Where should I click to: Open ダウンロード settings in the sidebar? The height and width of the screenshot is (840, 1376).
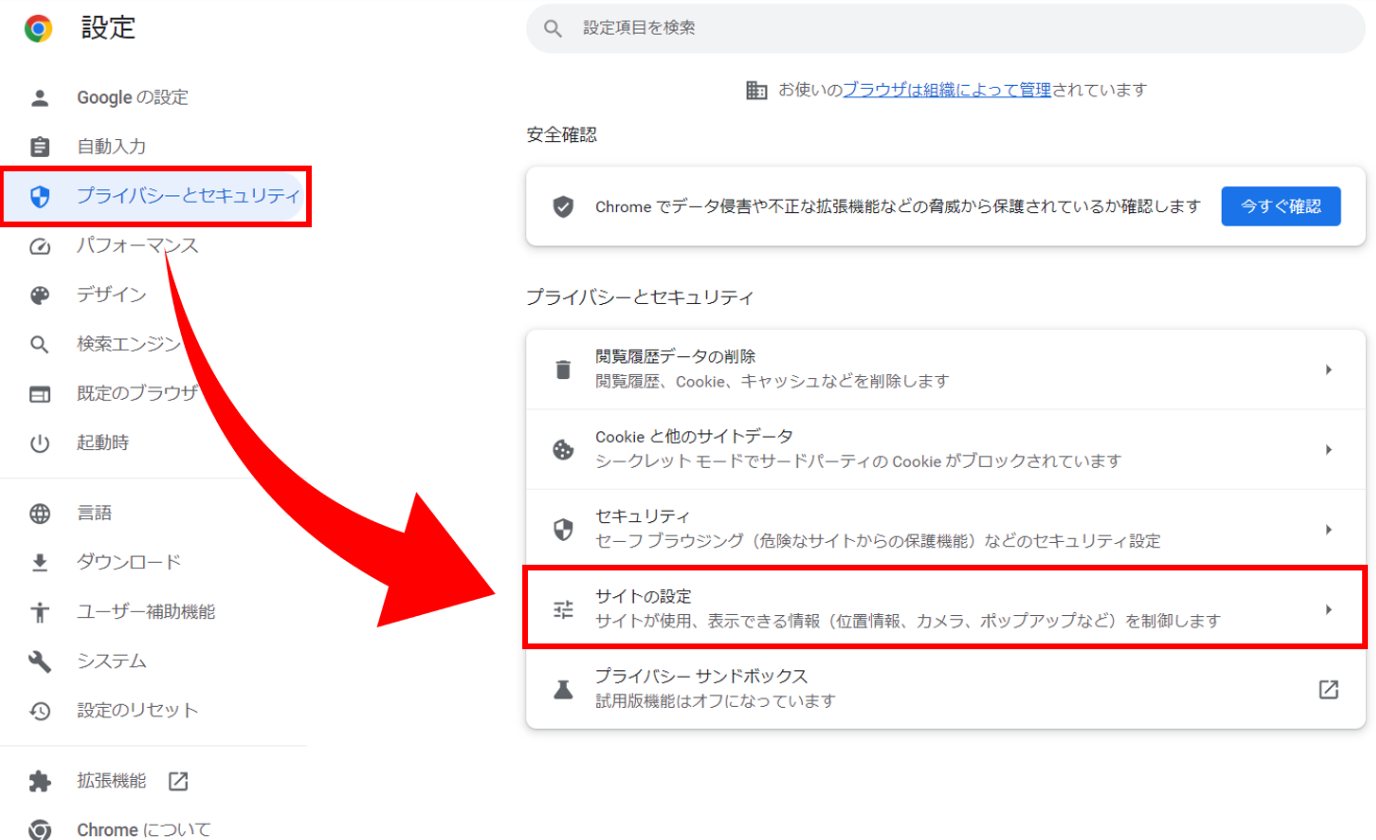click(x=129, y=562)
